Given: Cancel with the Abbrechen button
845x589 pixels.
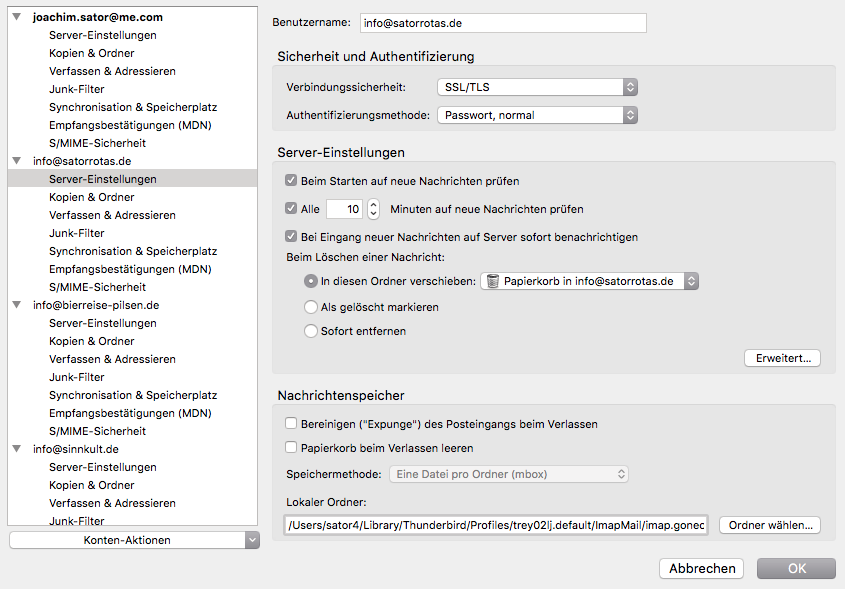Looking at the screenshot, I should [x=702, y=568].
